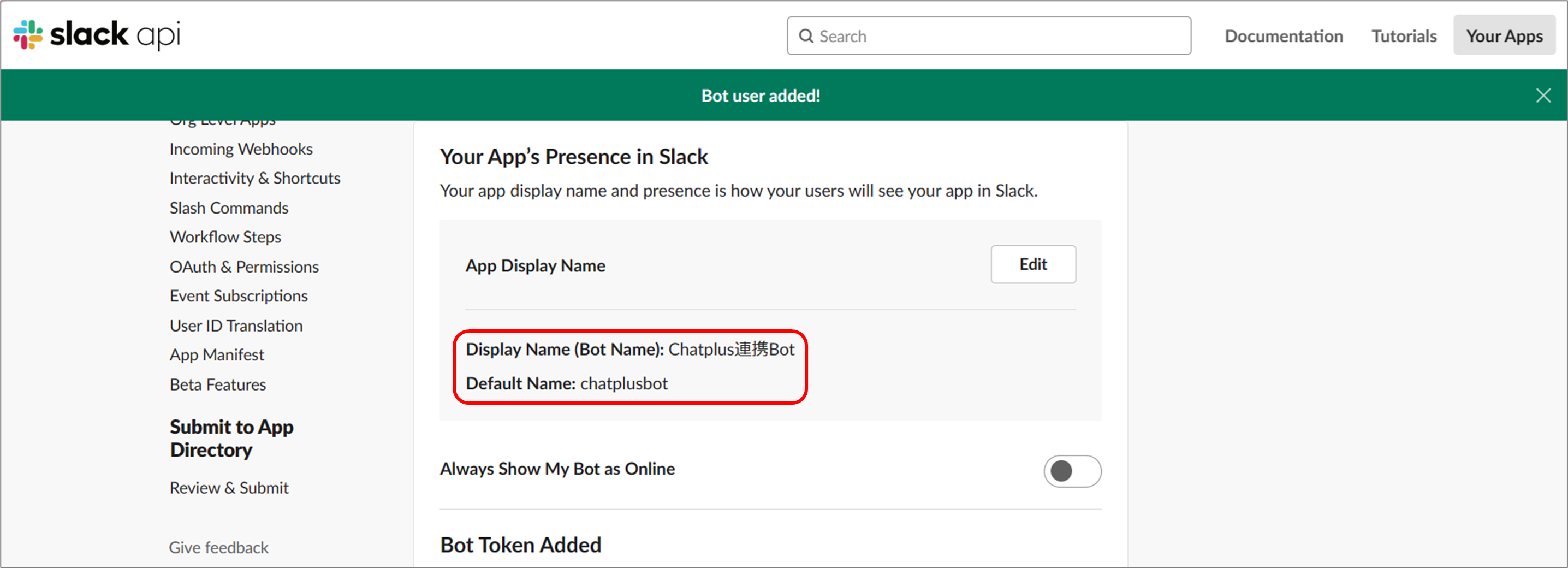Click the search magnifier icon
This screenshot has width=1568, height=568.
click(x=806, y=36)
